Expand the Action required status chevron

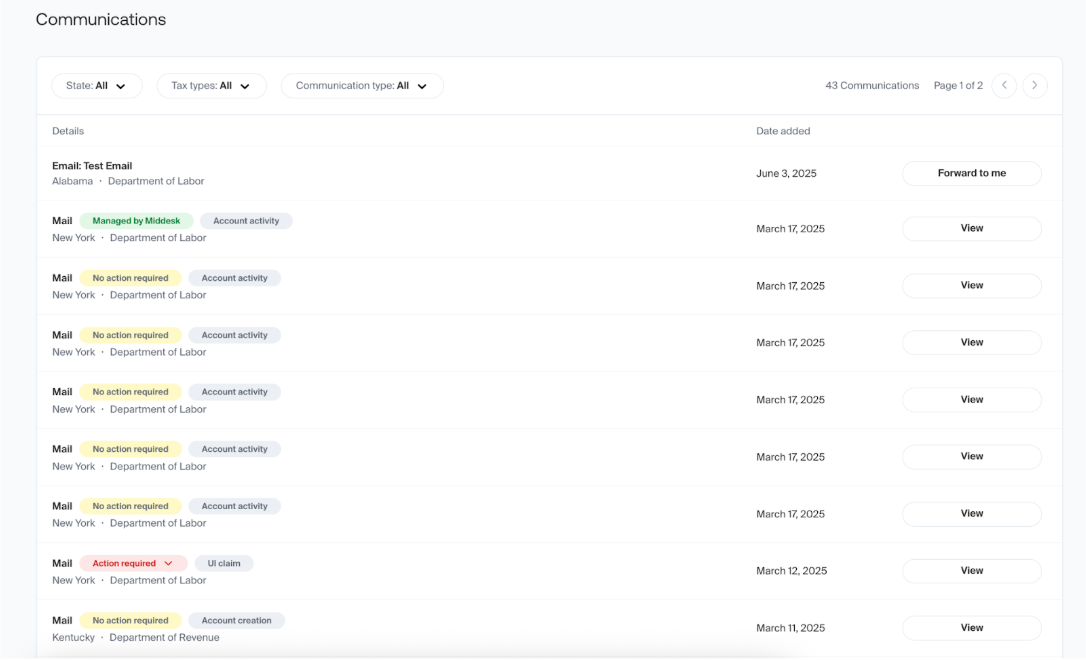[168, 564]
